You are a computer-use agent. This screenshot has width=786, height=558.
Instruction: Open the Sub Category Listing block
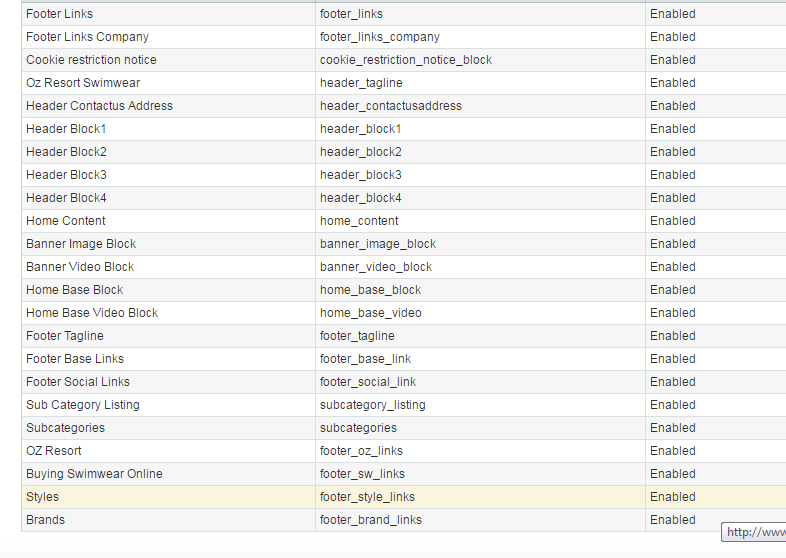click(82, 405)
